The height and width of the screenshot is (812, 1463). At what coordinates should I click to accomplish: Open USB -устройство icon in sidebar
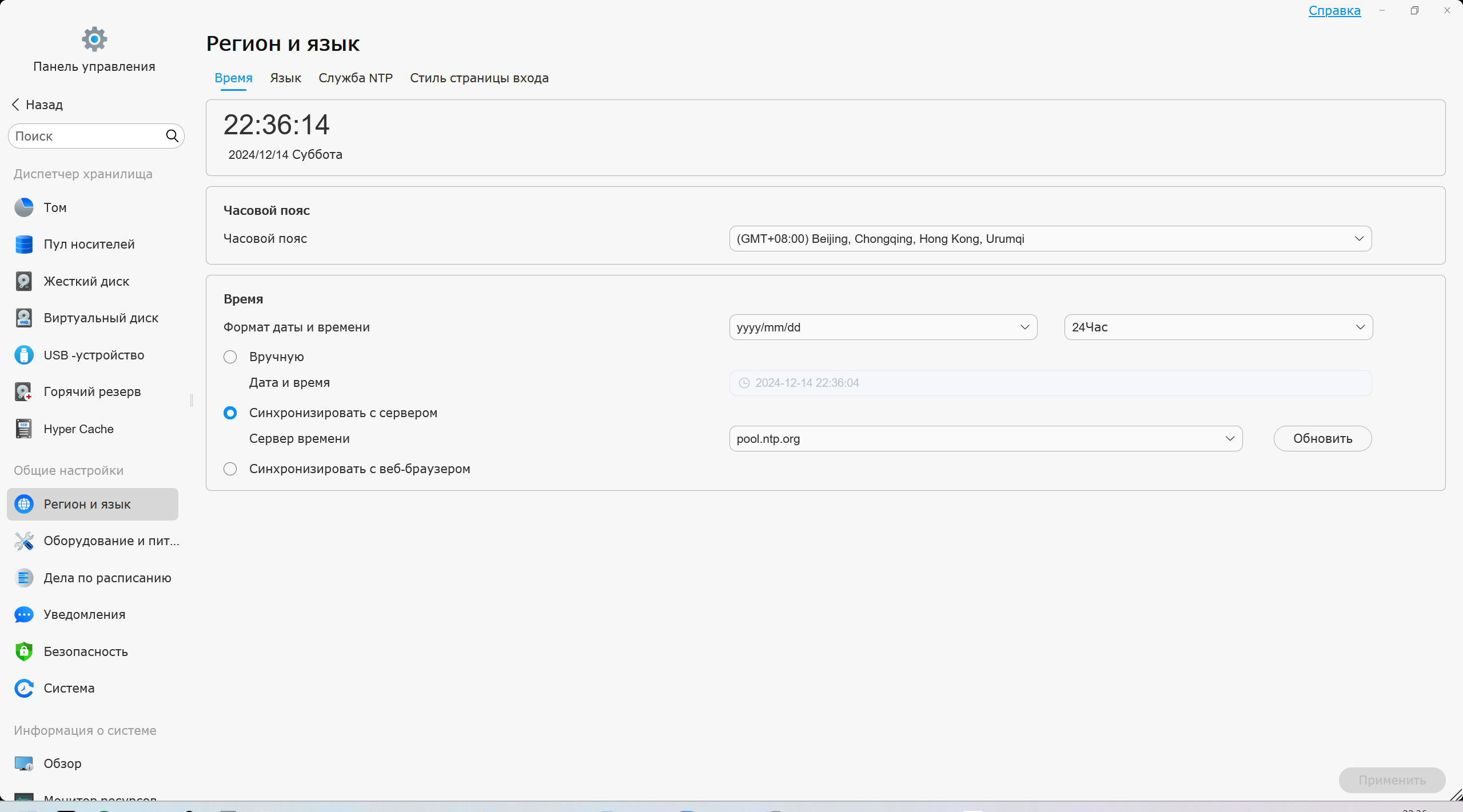coord(24,355)
